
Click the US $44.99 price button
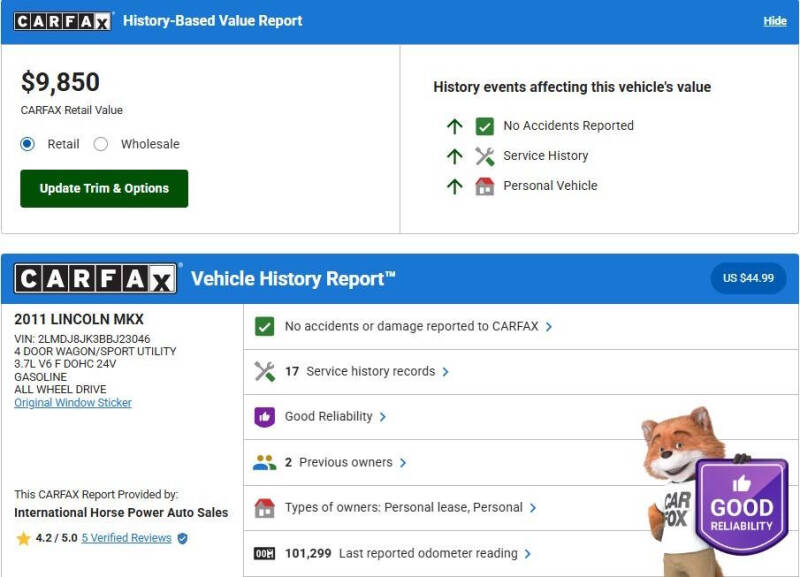click(748, 278)
